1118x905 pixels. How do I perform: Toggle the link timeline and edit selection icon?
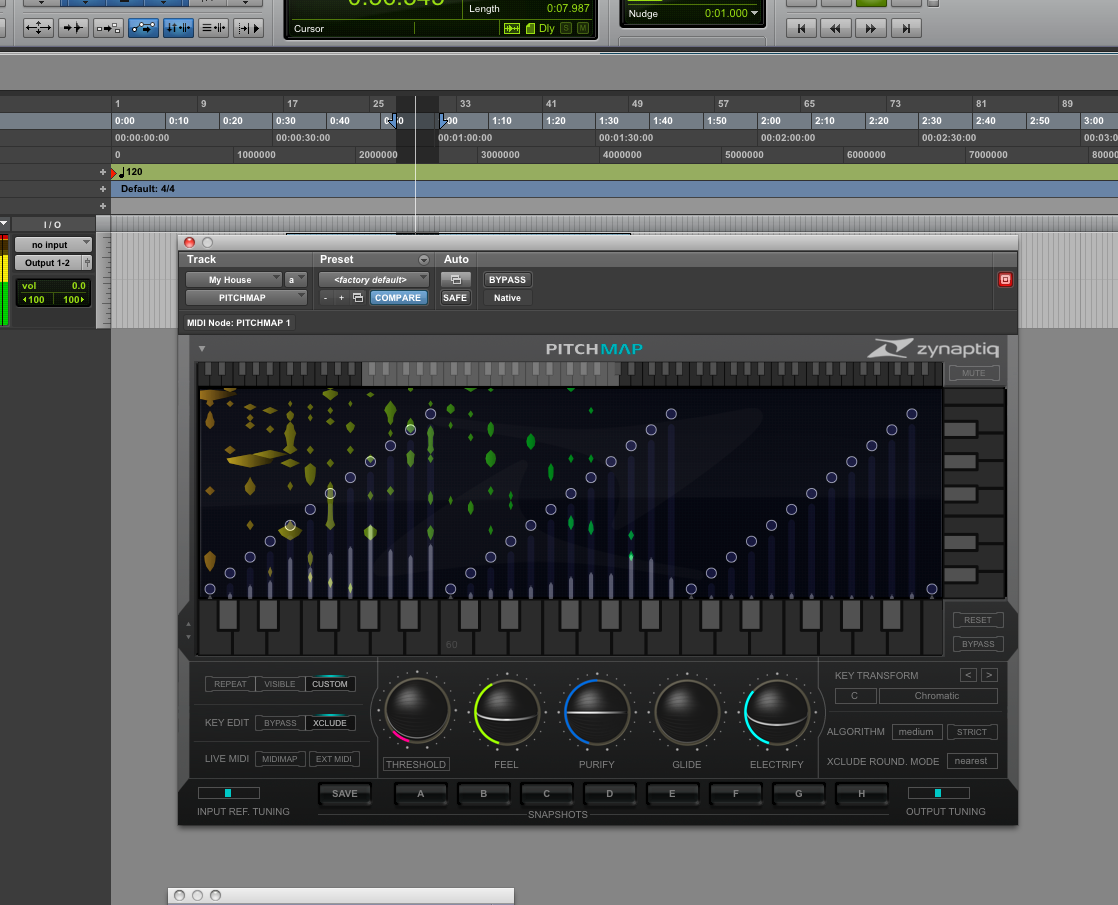(108, 28)
